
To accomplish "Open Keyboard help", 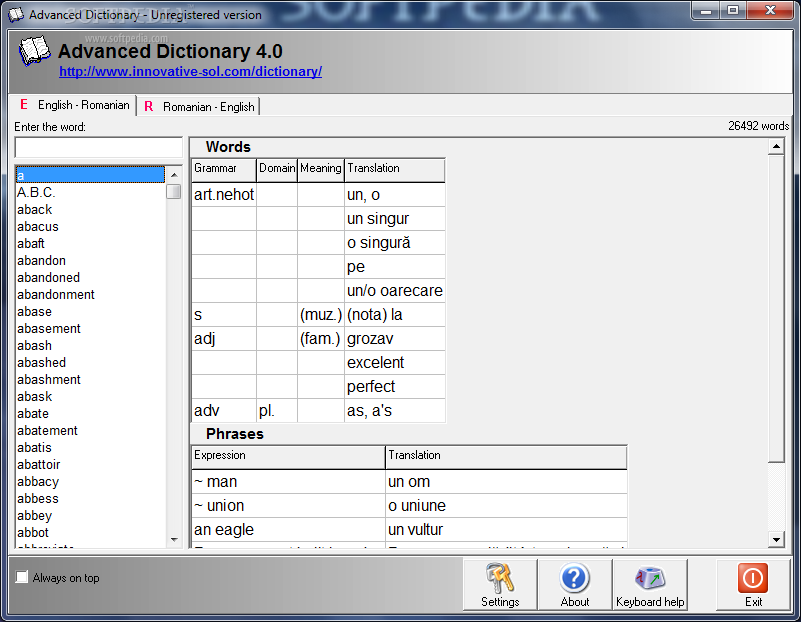I will click(x=650, y=585).
